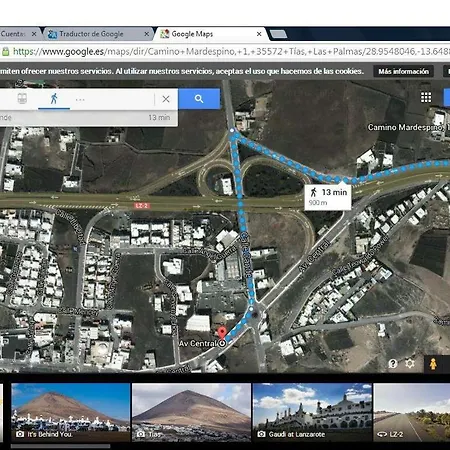The image size is (450, 450).
Task: Click the Más información cookies button
Action: pyautogui.click(x=403, y=71)
